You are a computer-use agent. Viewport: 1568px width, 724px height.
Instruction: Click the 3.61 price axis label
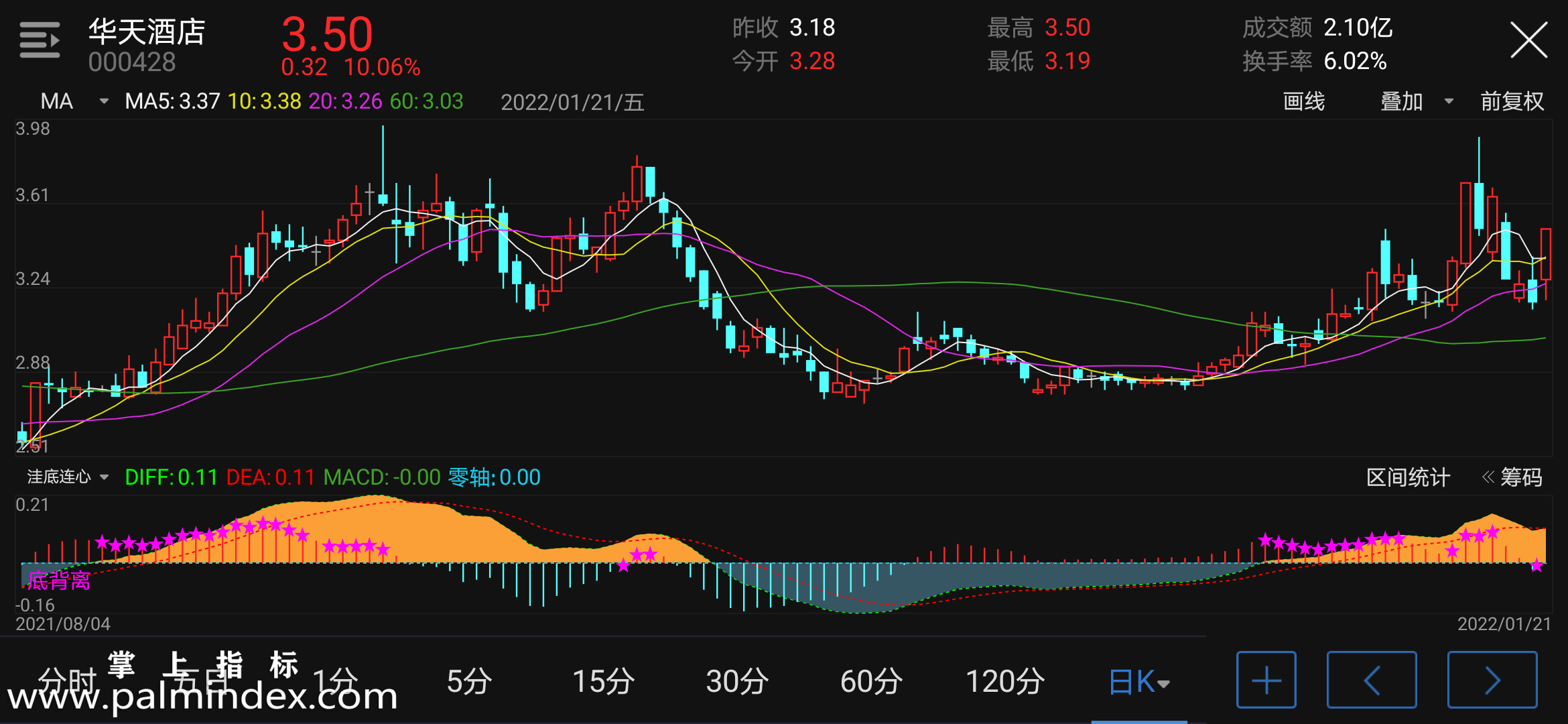(33, 195)
